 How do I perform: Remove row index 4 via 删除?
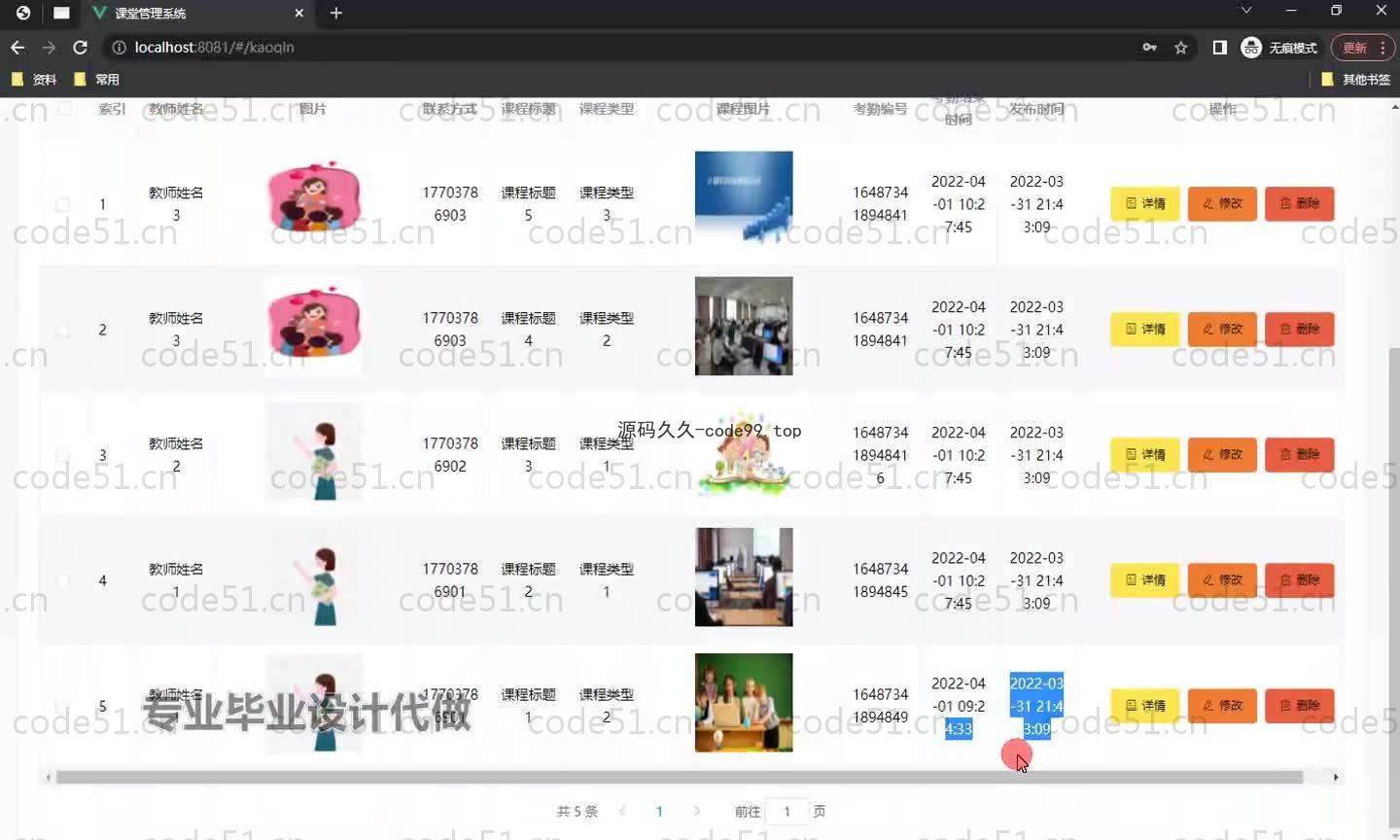tap(1299, 579)
